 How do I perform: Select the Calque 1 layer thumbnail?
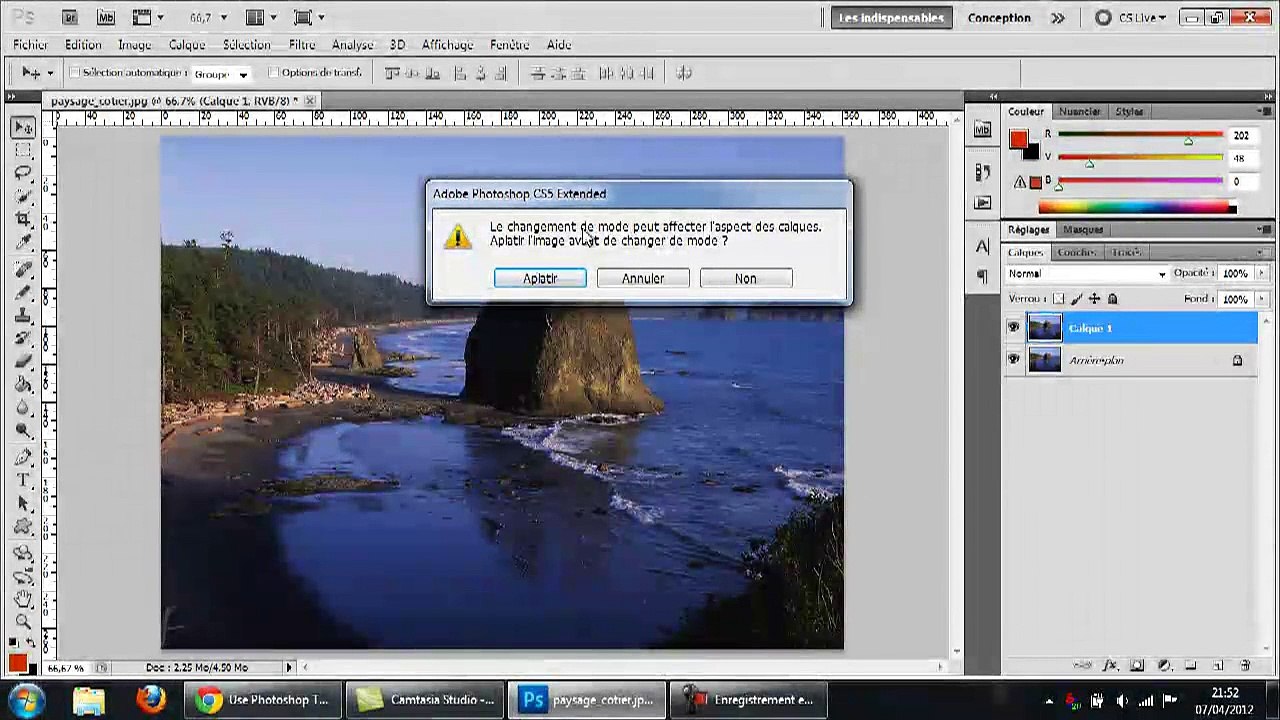pyautogui.click(x=1045, y=328)
